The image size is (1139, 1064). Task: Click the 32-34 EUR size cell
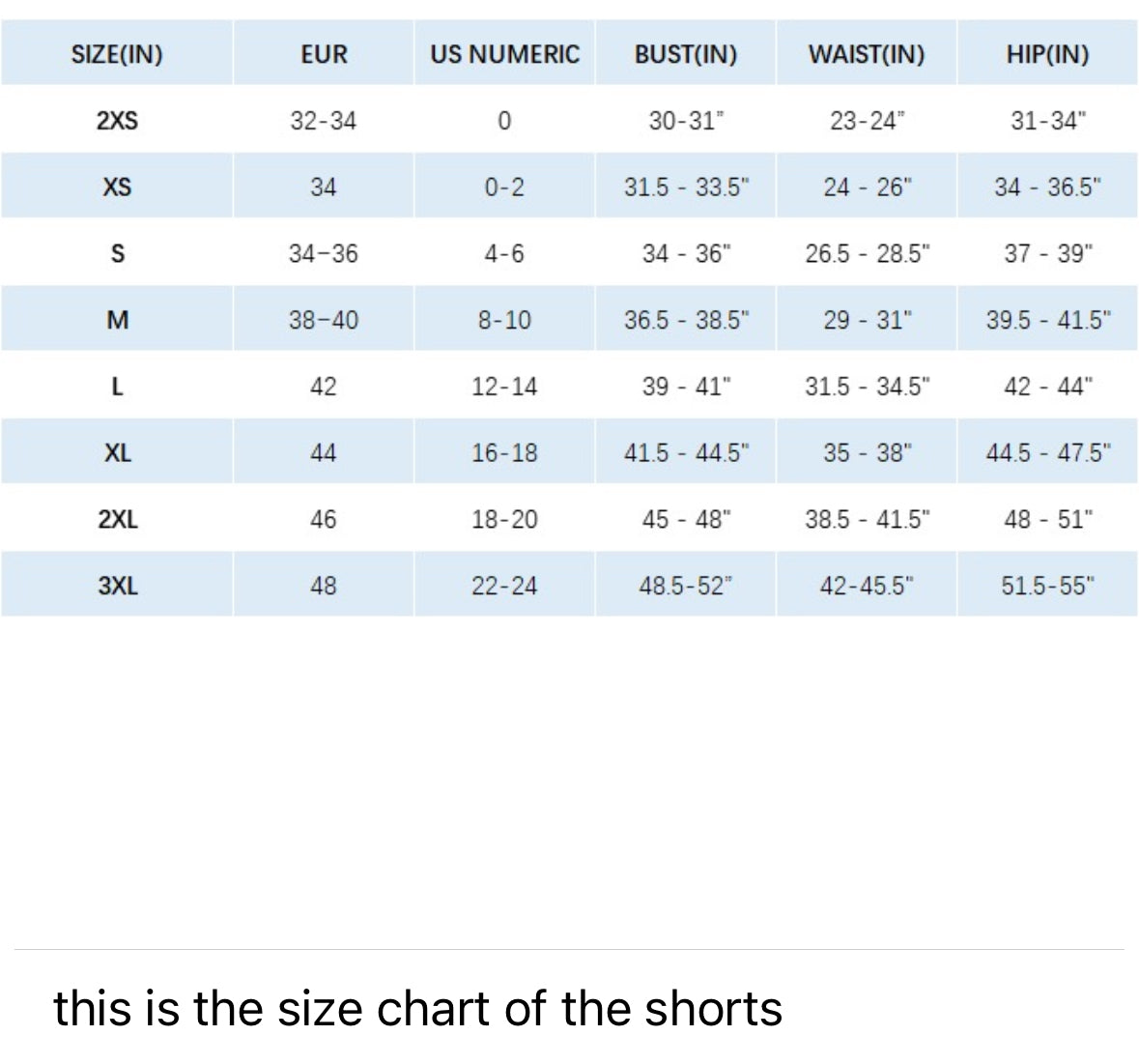324,121
